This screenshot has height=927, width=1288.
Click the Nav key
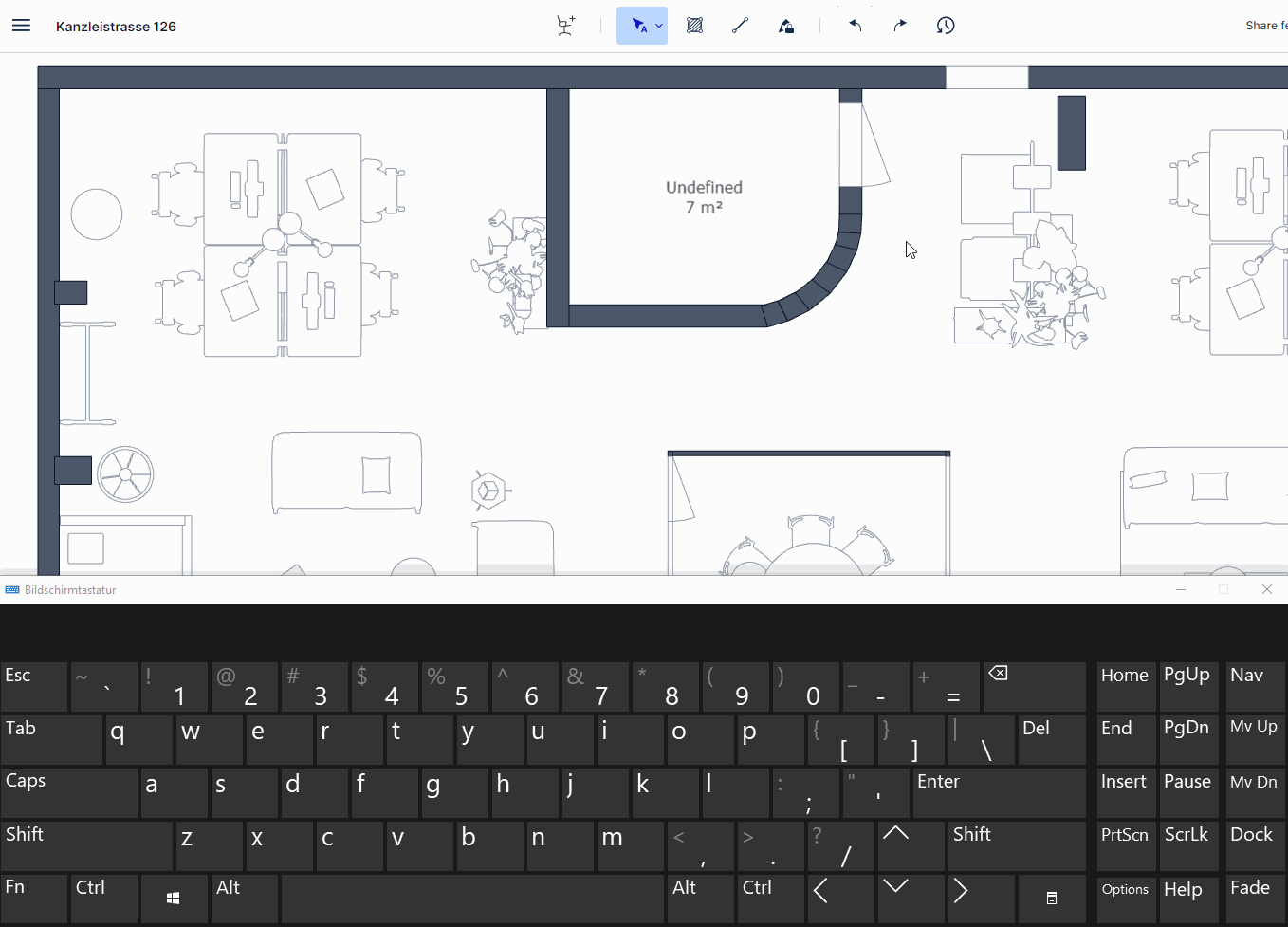click(x=1256, y=687)
